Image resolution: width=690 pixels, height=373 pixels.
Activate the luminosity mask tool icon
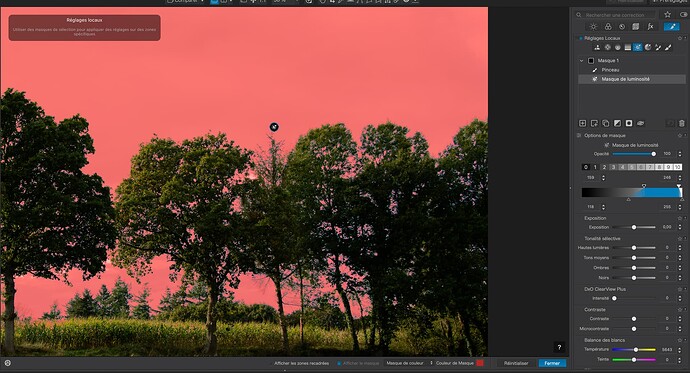[638, 48]
